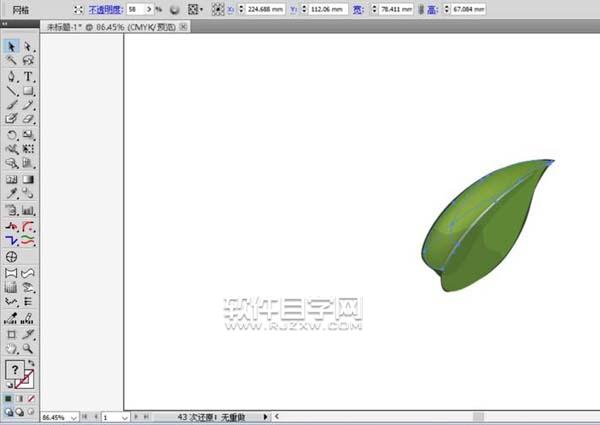The width and height of the screenshot is (600, 425).
Task: Open the artboard number dropdown
Action: 124,416
